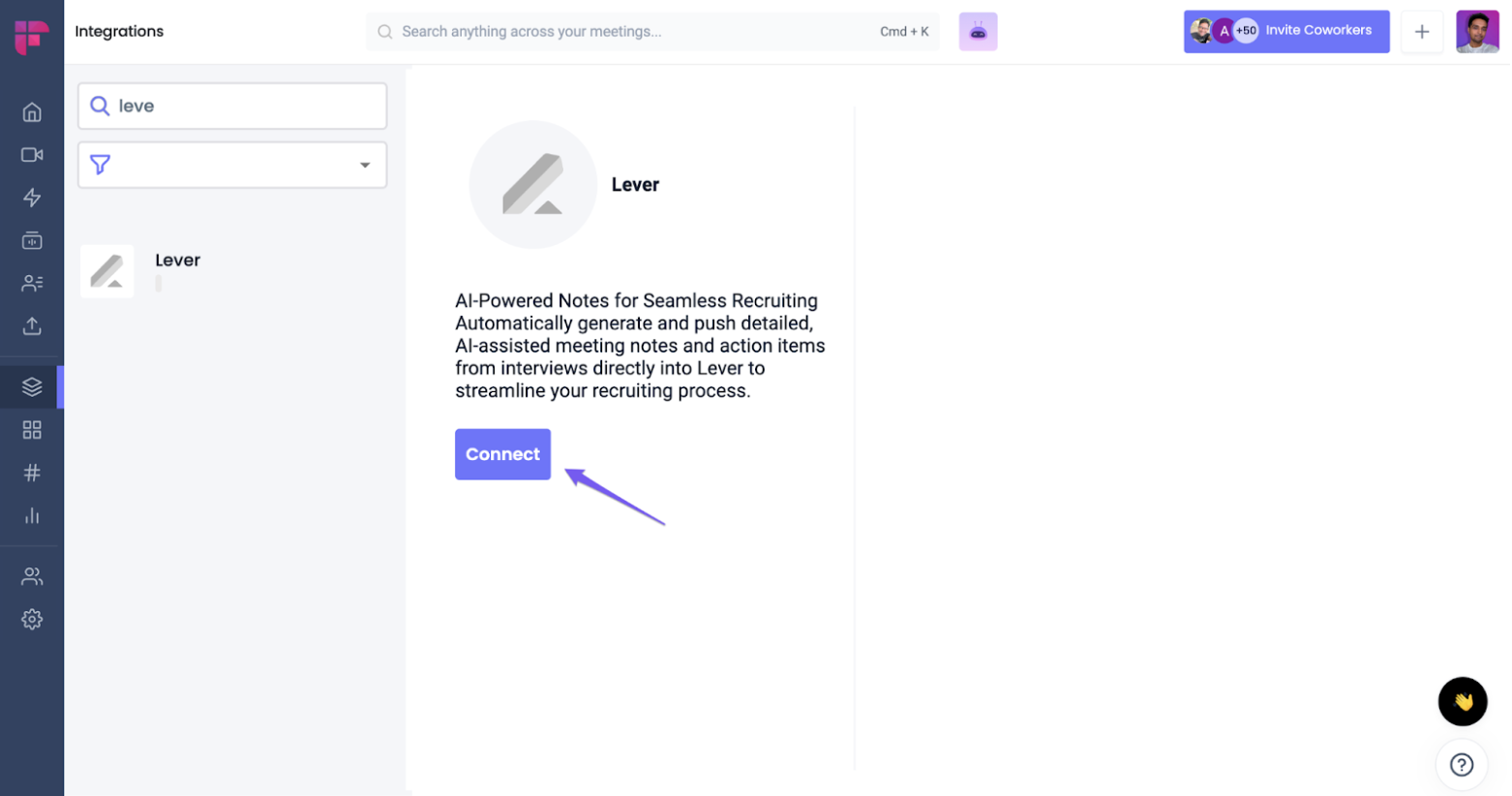Screen dimensions: 1512x796
Task: Click the Connect button for Lever
Action: [502, 454]
